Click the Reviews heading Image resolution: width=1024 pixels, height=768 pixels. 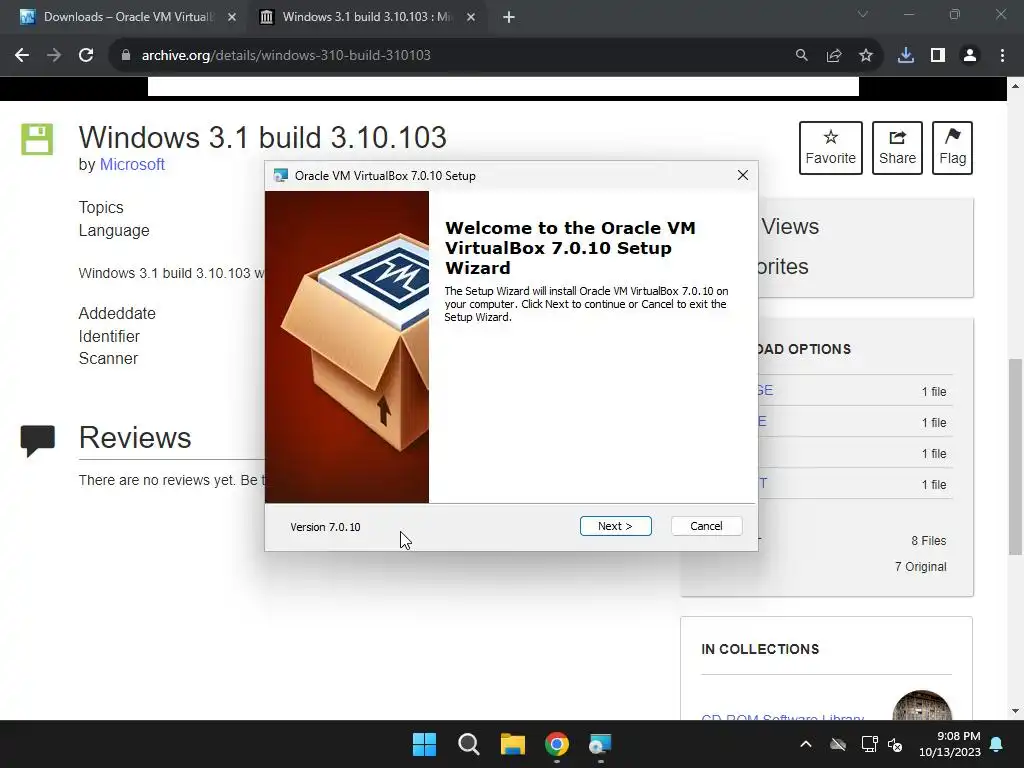click(x=135, y=438)
